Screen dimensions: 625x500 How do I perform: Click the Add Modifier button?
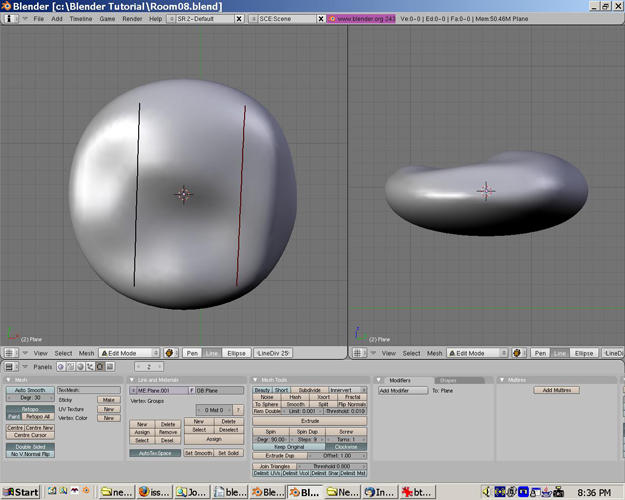402,390
